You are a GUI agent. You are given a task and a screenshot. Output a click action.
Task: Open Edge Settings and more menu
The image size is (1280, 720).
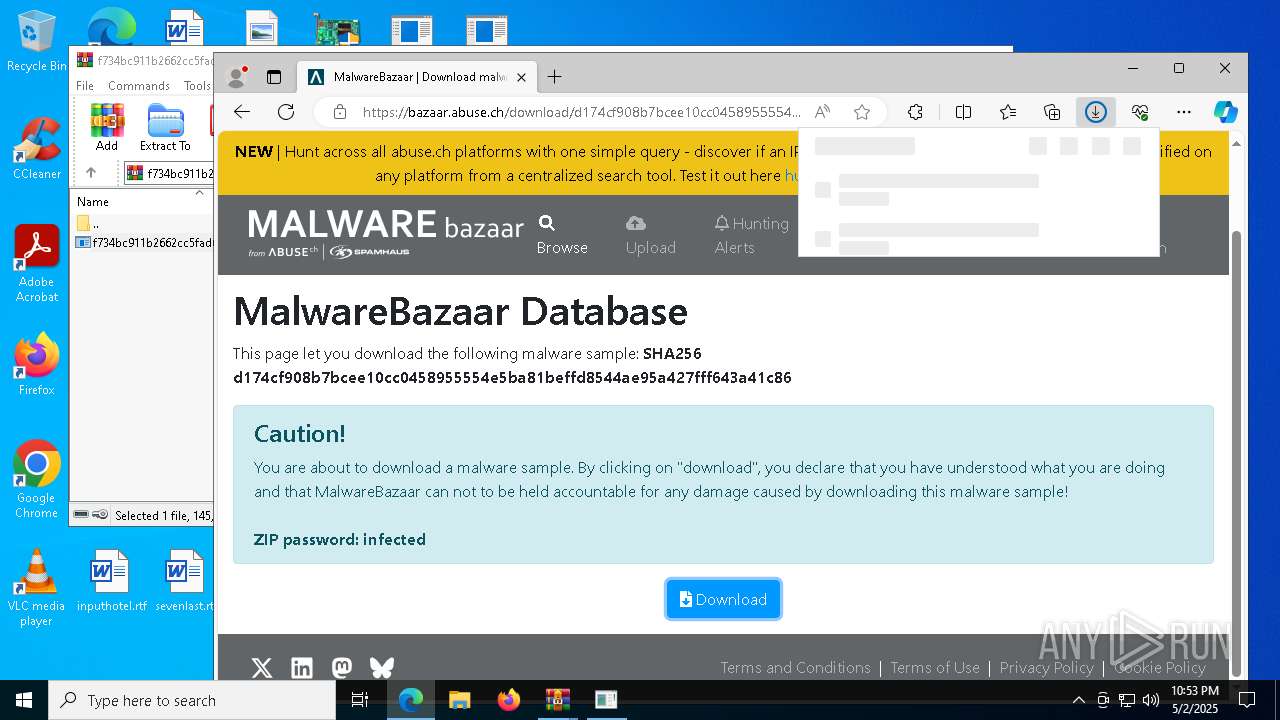[1184, 112]
